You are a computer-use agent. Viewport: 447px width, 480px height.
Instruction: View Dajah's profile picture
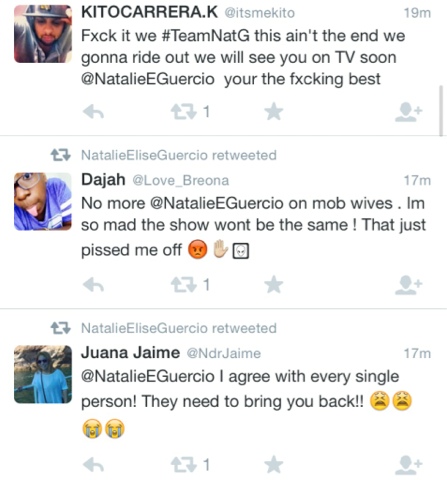(x=43, y=202)
